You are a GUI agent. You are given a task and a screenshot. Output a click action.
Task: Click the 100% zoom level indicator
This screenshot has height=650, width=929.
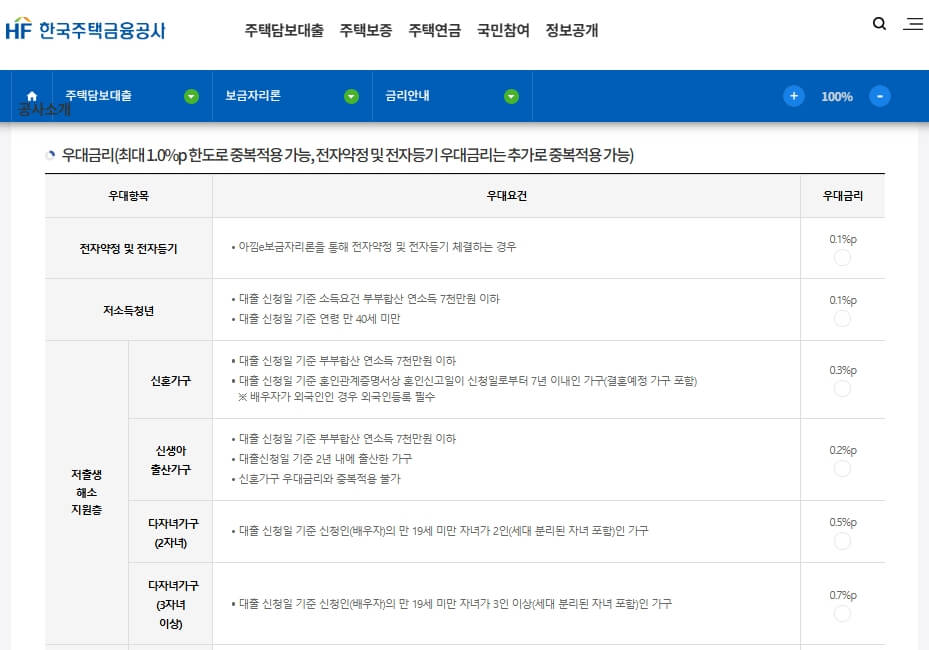click(837, 96)
